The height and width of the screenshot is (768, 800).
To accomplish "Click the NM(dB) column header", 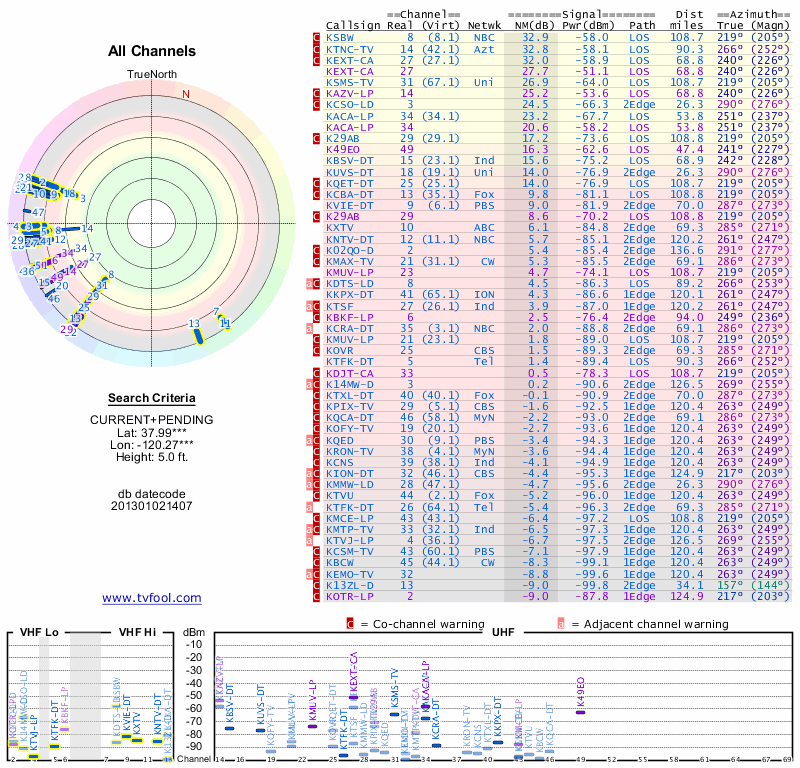I will click(529, 24).
